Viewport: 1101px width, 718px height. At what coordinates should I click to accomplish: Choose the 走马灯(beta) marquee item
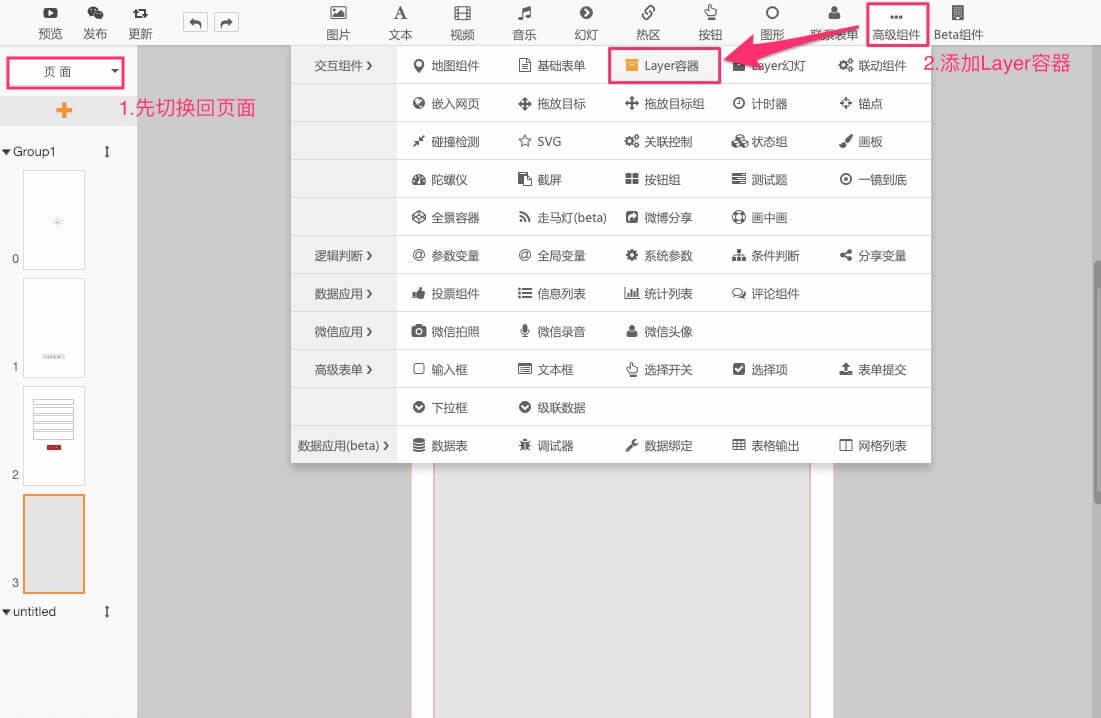tap(562, 218)
